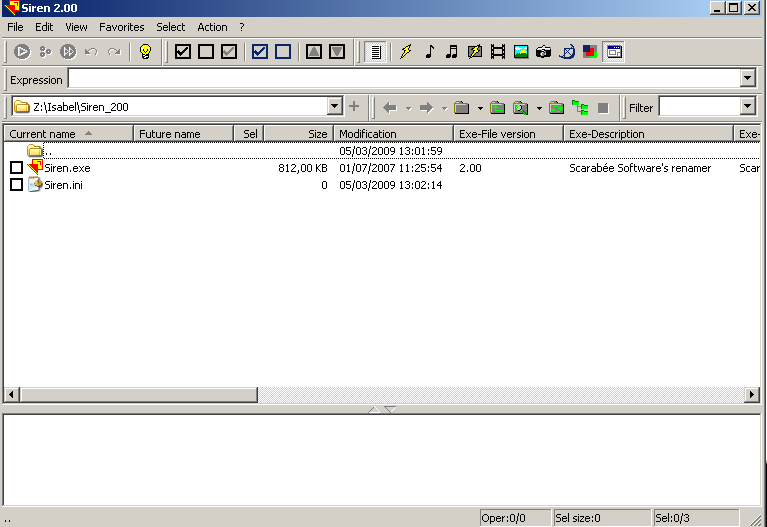Tick the checkbox next to Siren.ini
Screen dimensions: 767x527
pyautogui.click(x=17, y=185)
